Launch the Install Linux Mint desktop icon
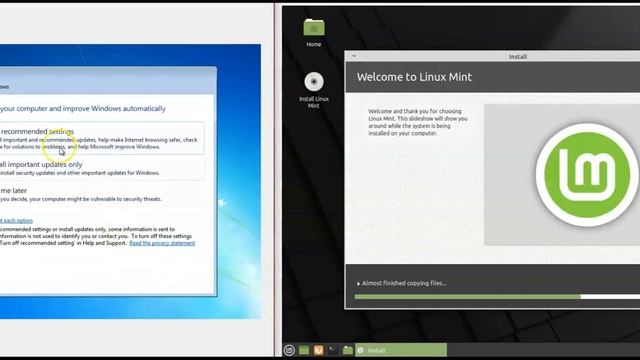640x360 pixels. point(314,90)
